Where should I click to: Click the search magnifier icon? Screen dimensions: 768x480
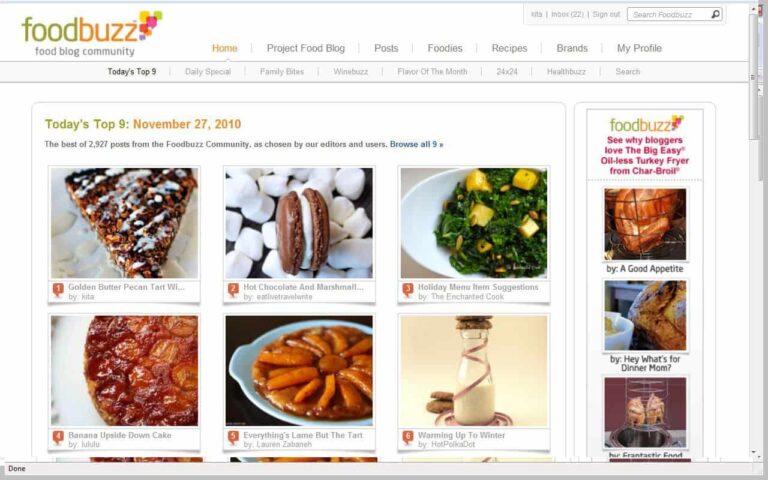tap(715, 14)
